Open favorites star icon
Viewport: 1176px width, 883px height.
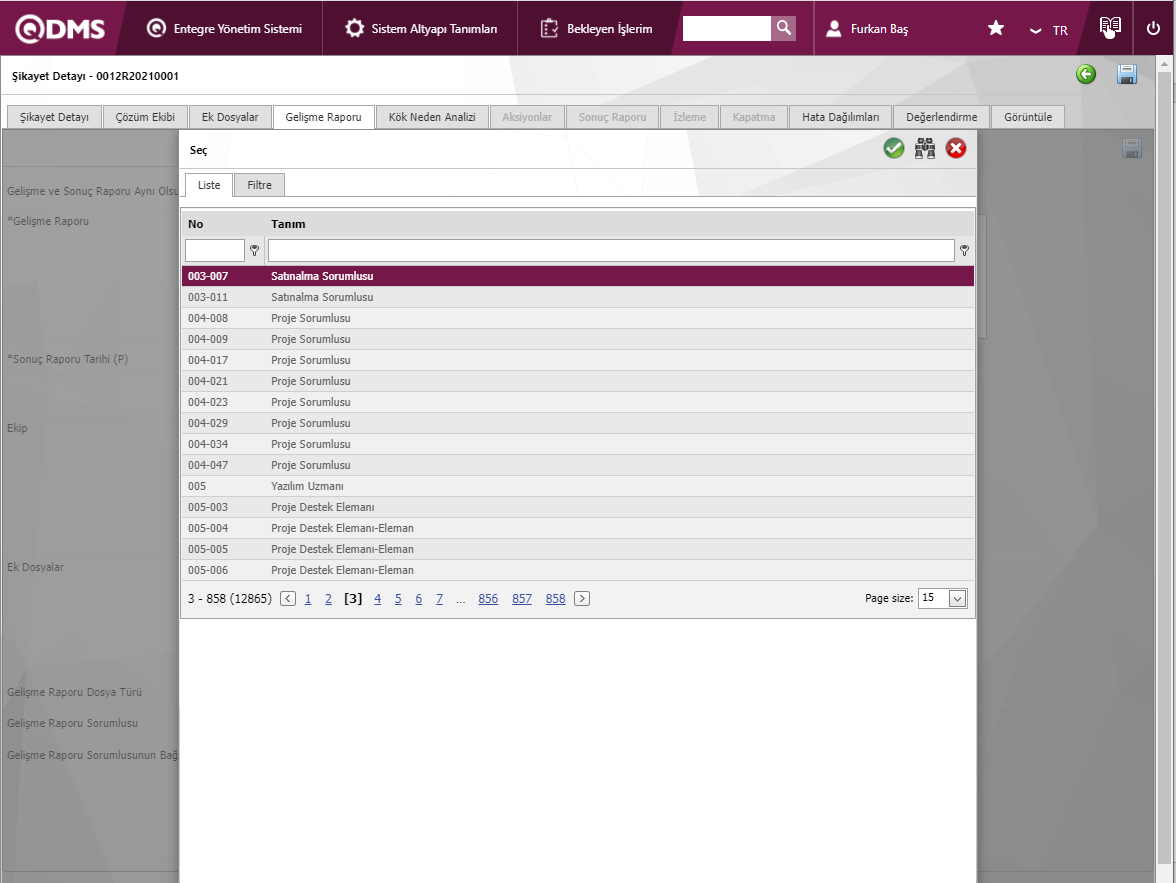pyautogui.click(x=995, y=29)
